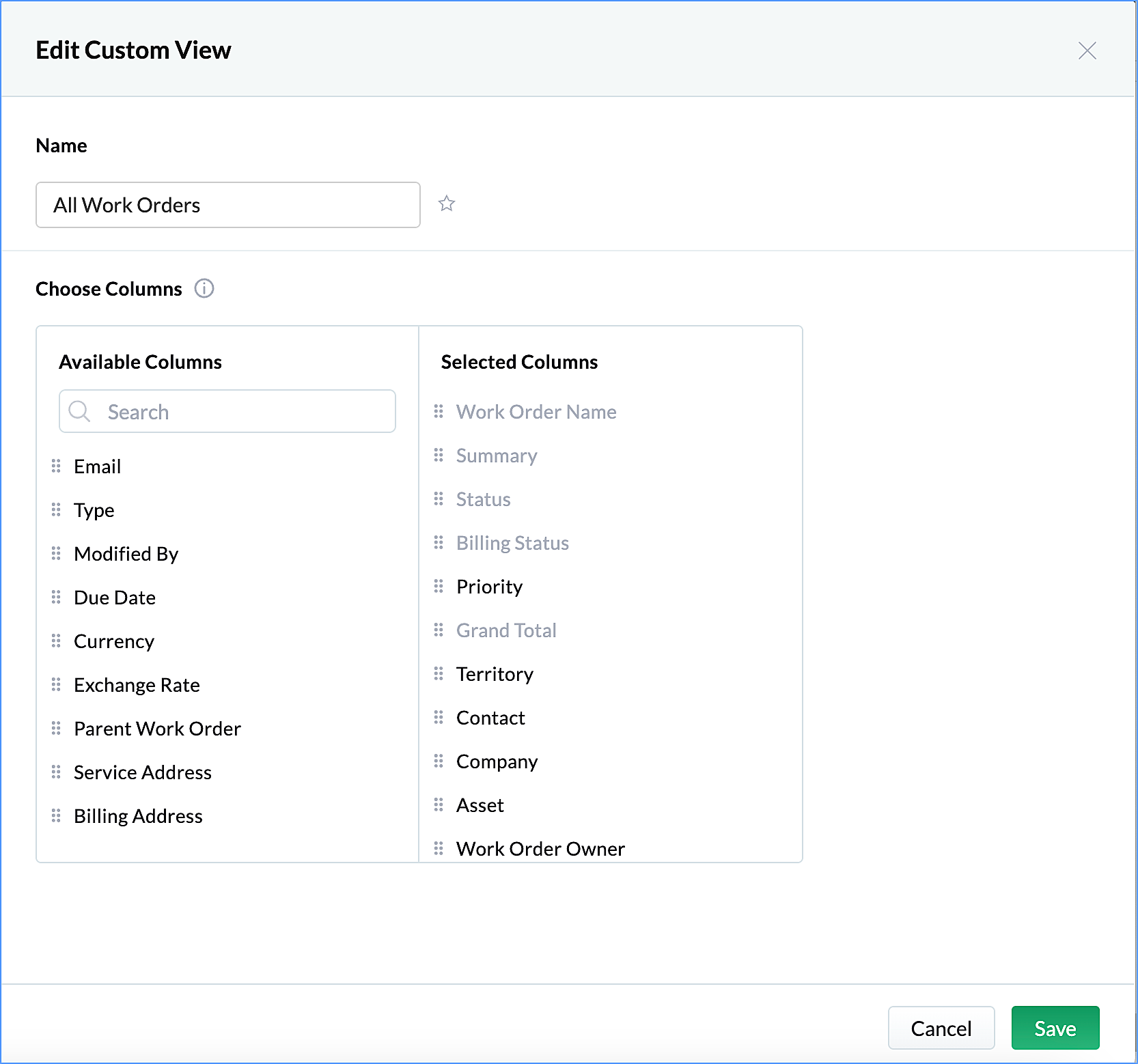1138x1064 pixels.
Task: Close the Edit Custom View dialog
Action: (x=1087, y=51)
